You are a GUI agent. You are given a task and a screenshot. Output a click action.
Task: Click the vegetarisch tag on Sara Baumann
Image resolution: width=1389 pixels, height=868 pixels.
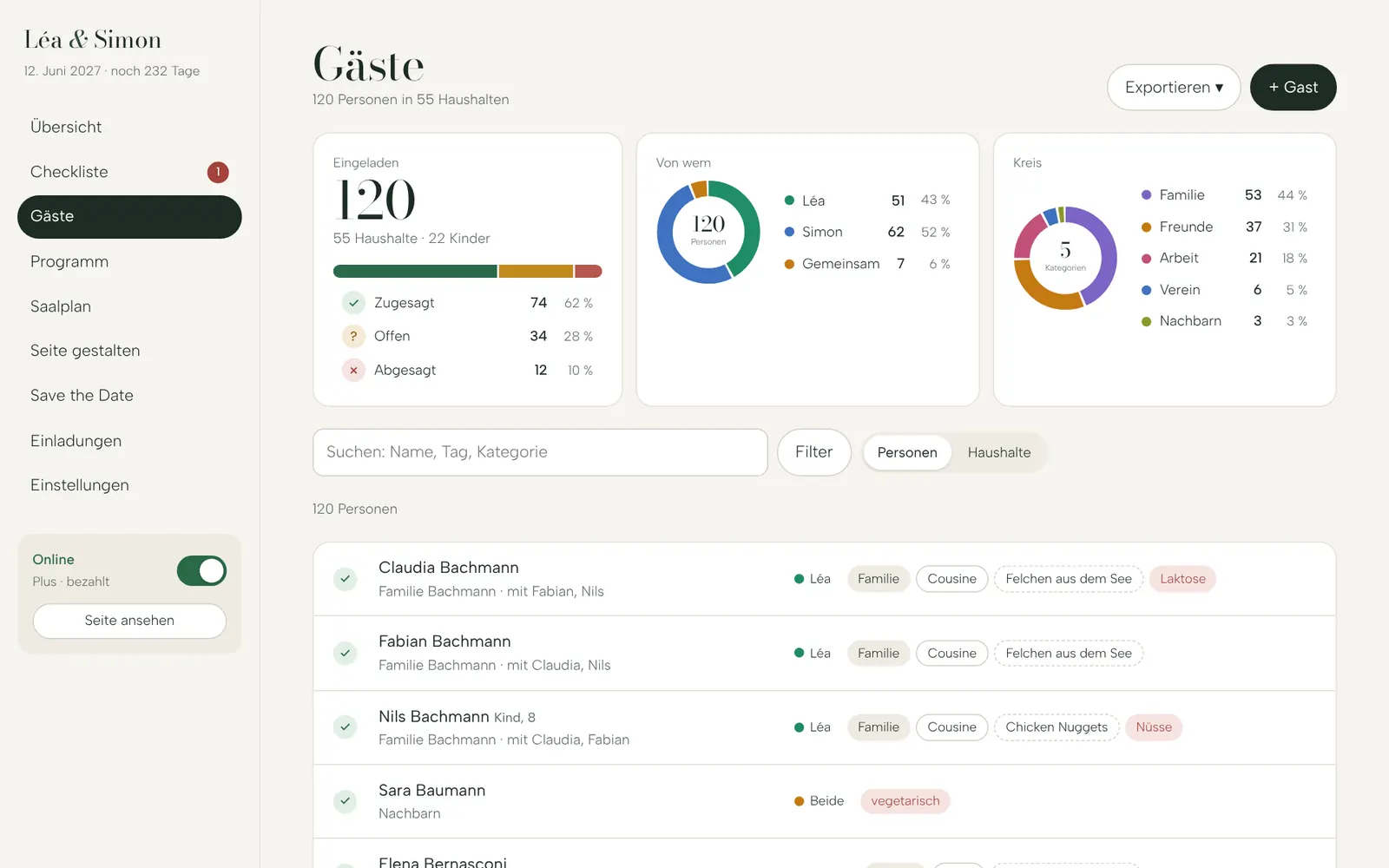pos(905,801)
